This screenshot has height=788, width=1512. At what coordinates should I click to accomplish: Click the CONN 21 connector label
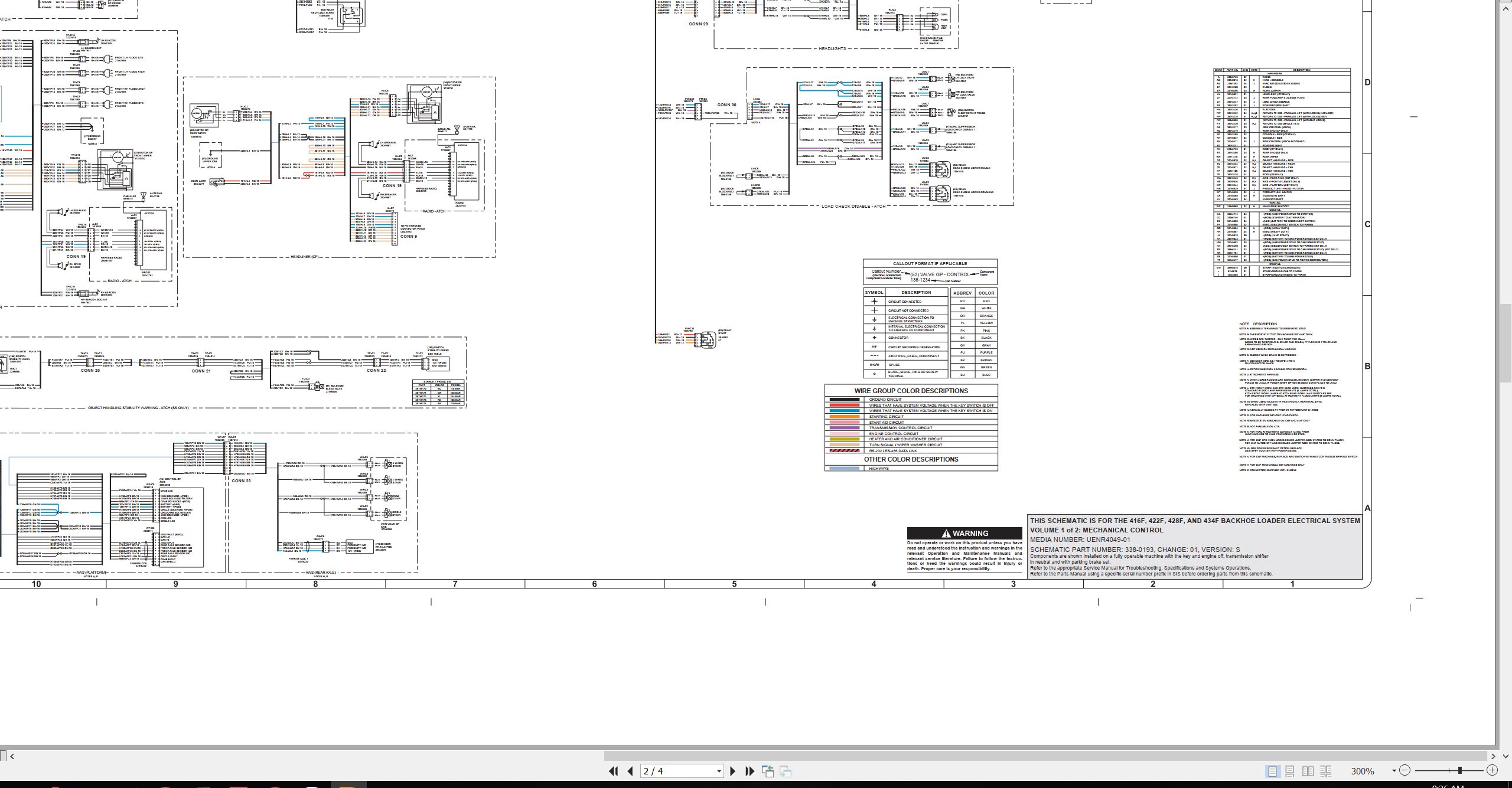click(201, 371)
